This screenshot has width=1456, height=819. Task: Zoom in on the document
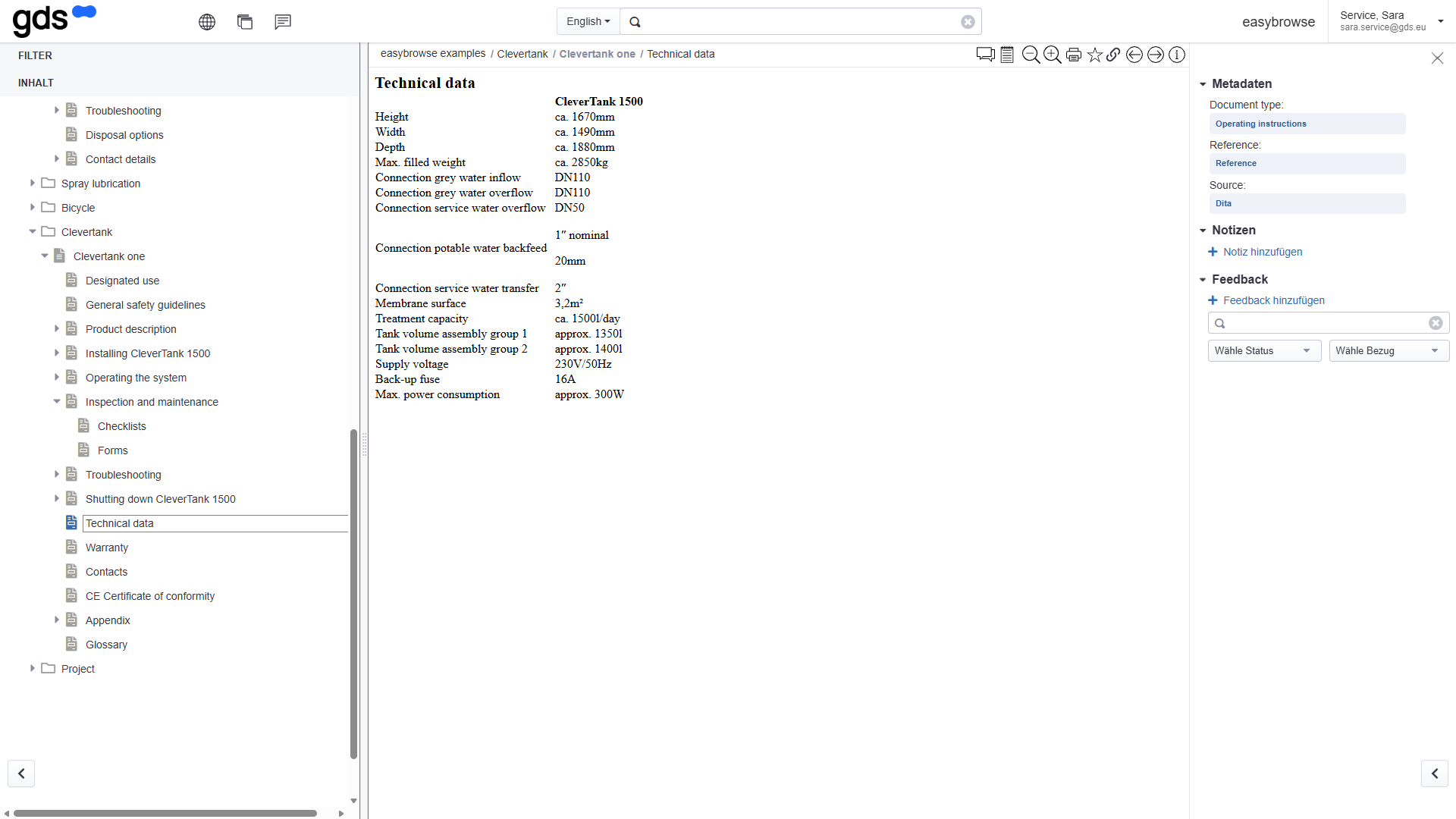(1052, 55)
